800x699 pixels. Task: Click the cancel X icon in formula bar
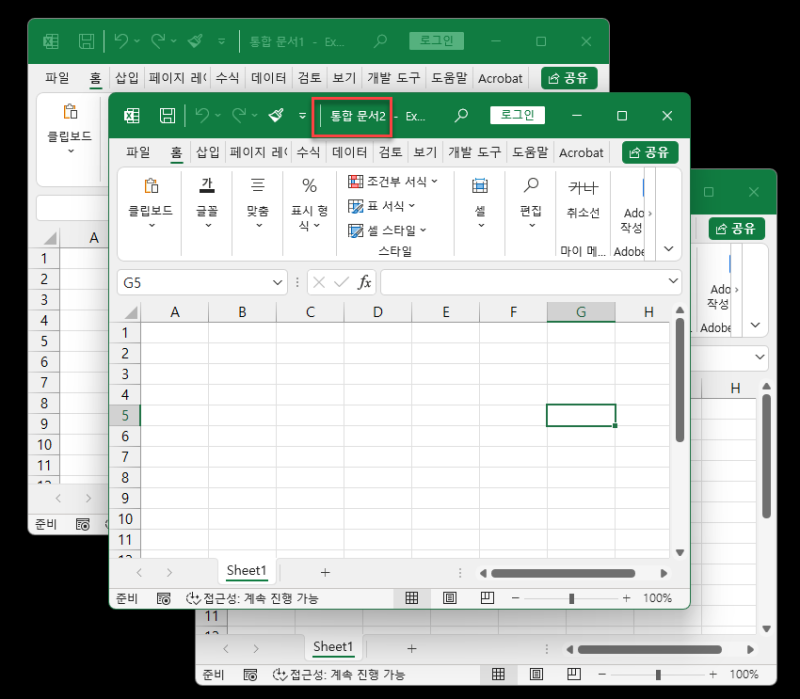319,282
